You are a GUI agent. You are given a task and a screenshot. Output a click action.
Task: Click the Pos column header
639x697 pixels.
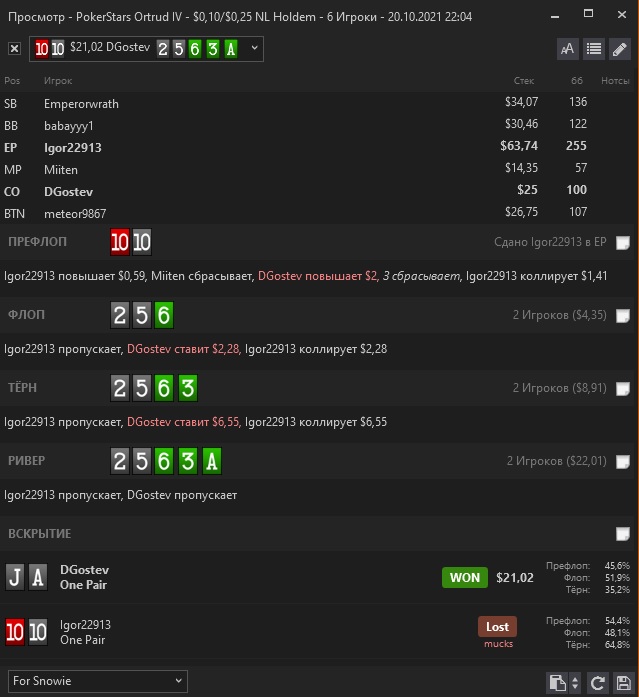click(x=12, y=81)
